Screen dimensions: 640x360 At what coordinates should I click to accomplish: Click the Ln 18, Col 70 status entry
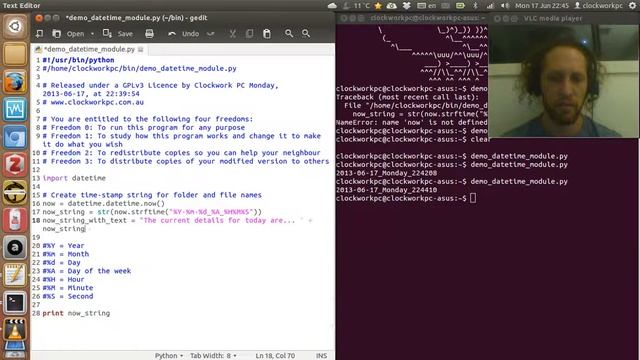275,356
